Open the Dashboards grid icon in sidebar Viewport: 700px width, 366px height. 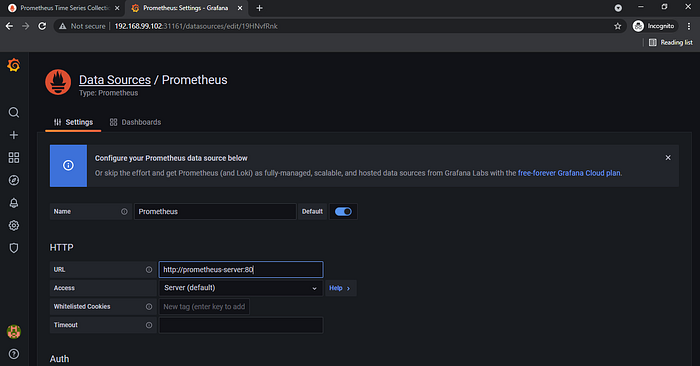pyautogui.click(x=14, y=158)
